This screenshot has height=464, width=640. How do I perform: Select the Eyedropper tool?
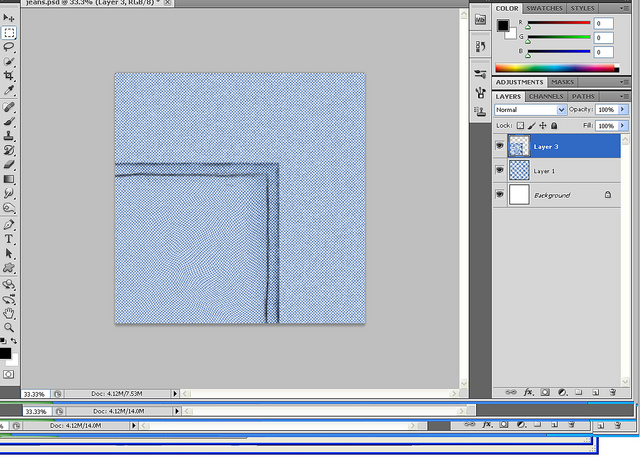click(9, 90)
